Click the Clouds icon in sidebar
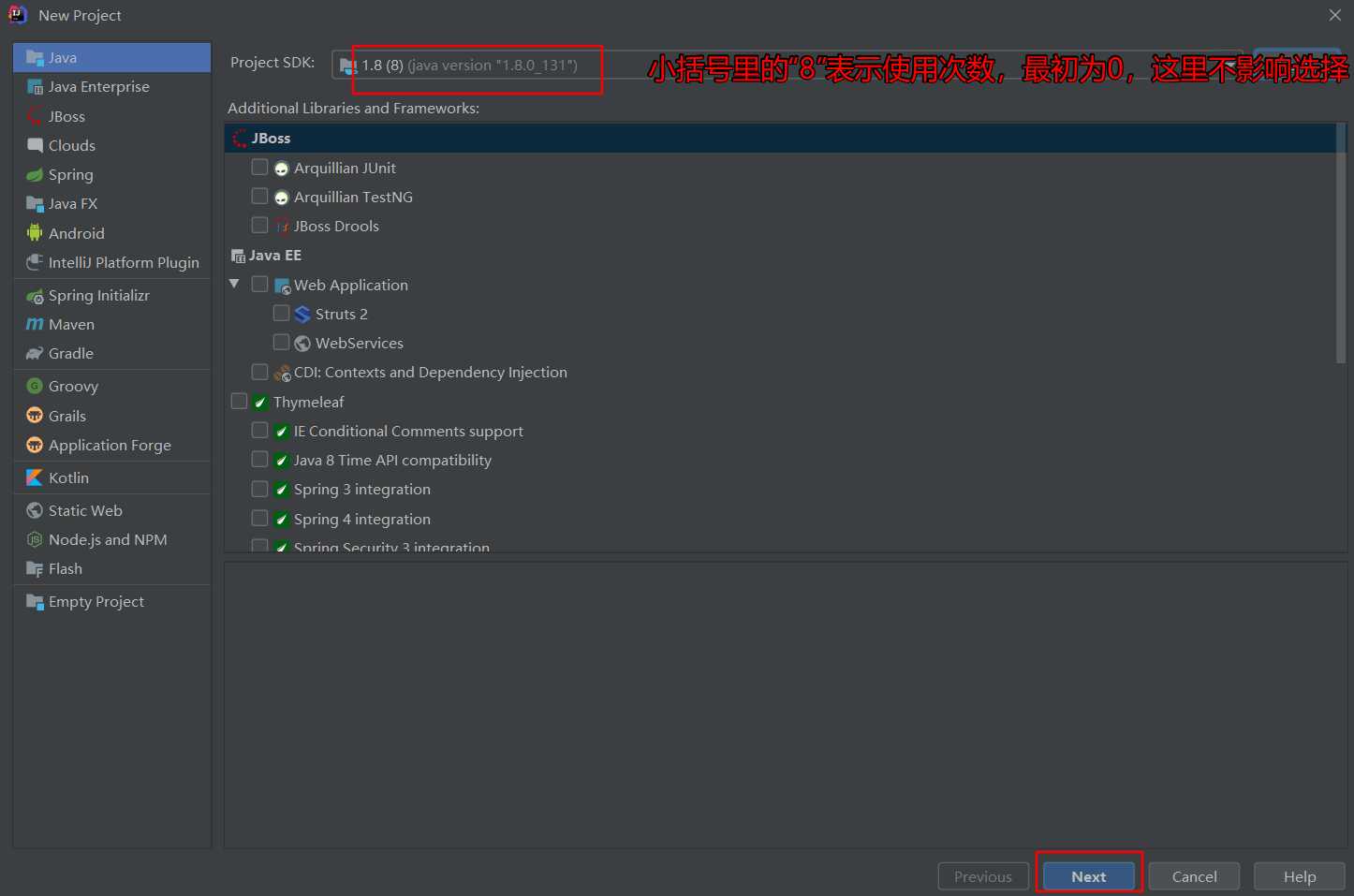The height and width of the screenshot is (896, 1354). tap(35, 145)
